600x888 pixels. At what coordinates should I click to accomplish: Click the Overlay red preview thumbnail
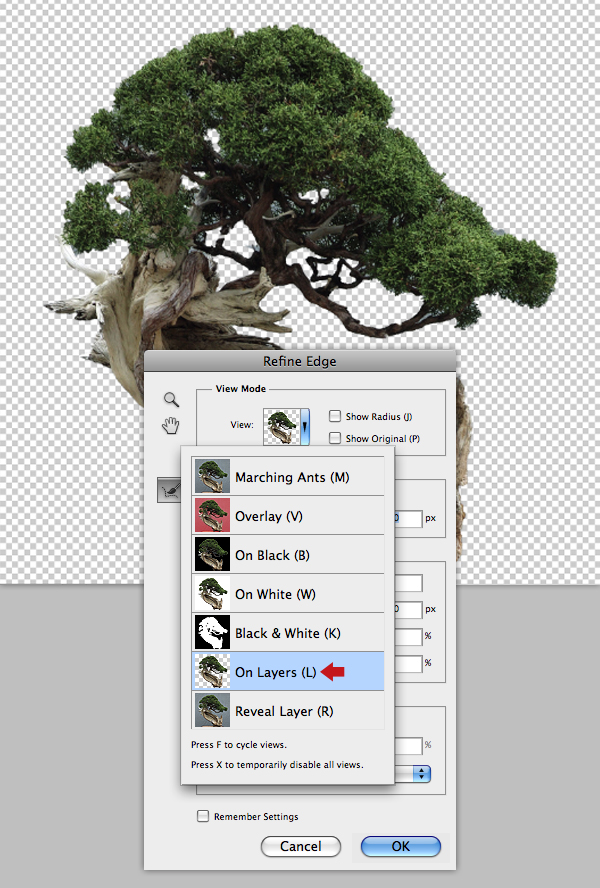pyautogui.click(x=212, y=515)
